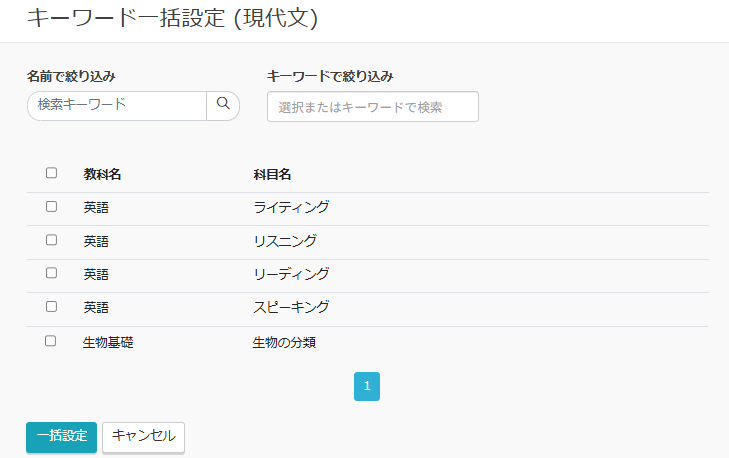Check the box for ライティング row

coord(51,207)
